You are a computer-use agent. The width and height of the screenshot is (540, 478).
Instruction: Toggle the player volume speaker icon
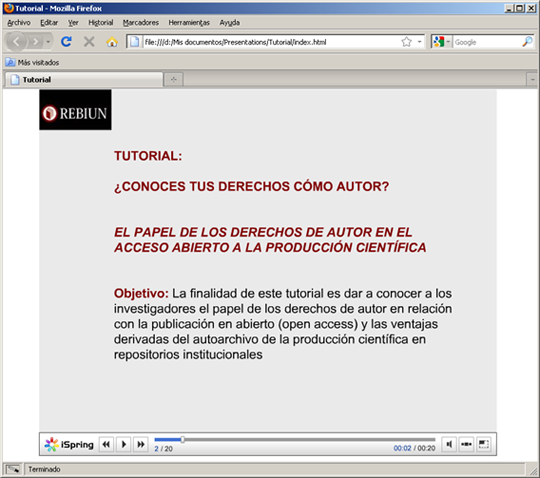(449, 444)
